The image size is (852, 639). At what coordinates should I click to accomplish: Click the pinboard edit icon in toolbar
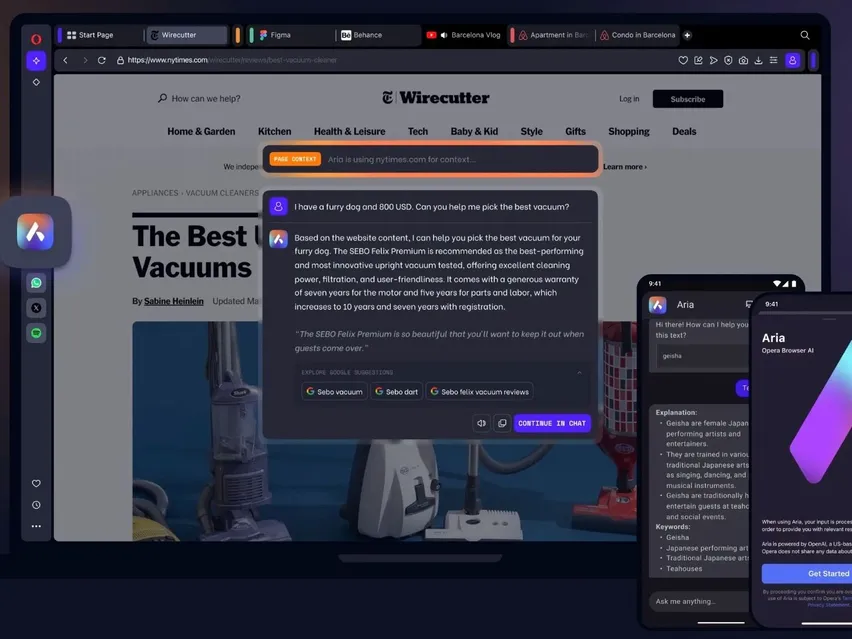698,60
